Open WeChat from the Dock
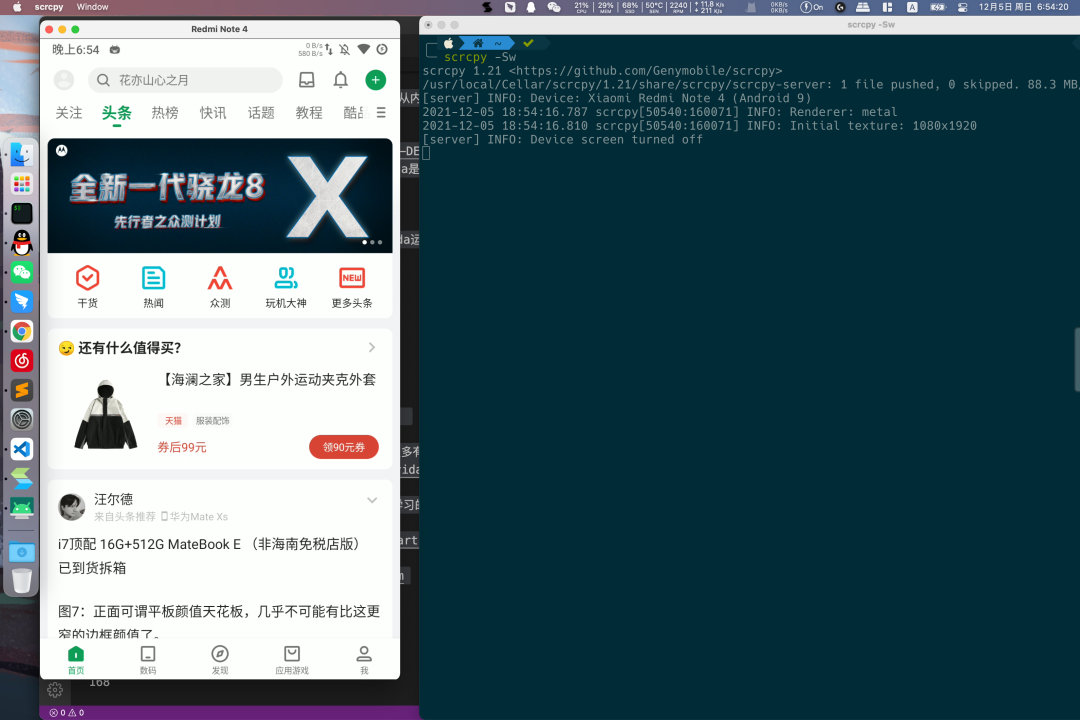The width and height of the screenshot is (1080, 720). 21,272
